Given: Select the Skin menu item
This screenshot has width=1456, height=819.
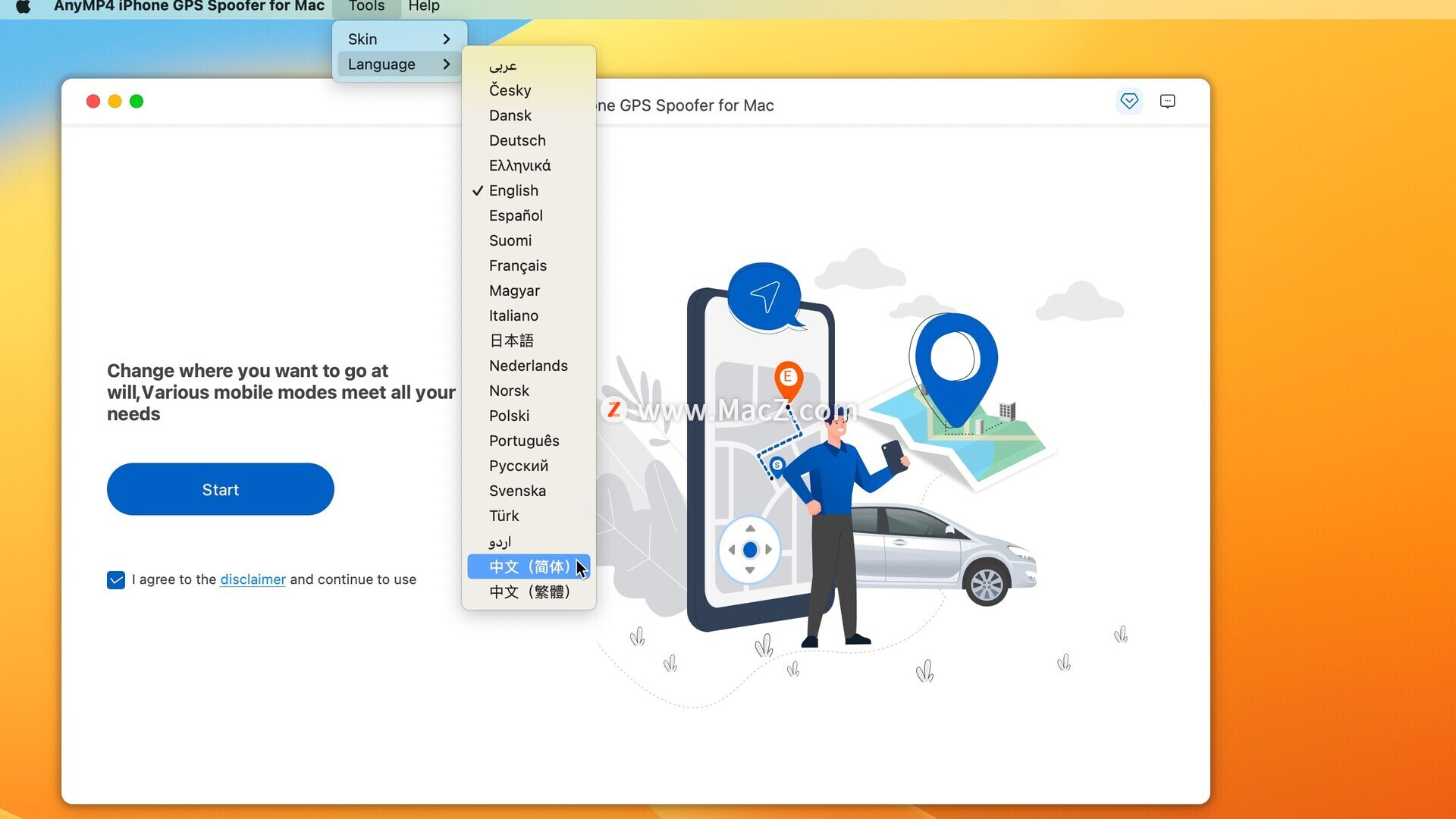Looking at the screenshot, I should 400,39.
